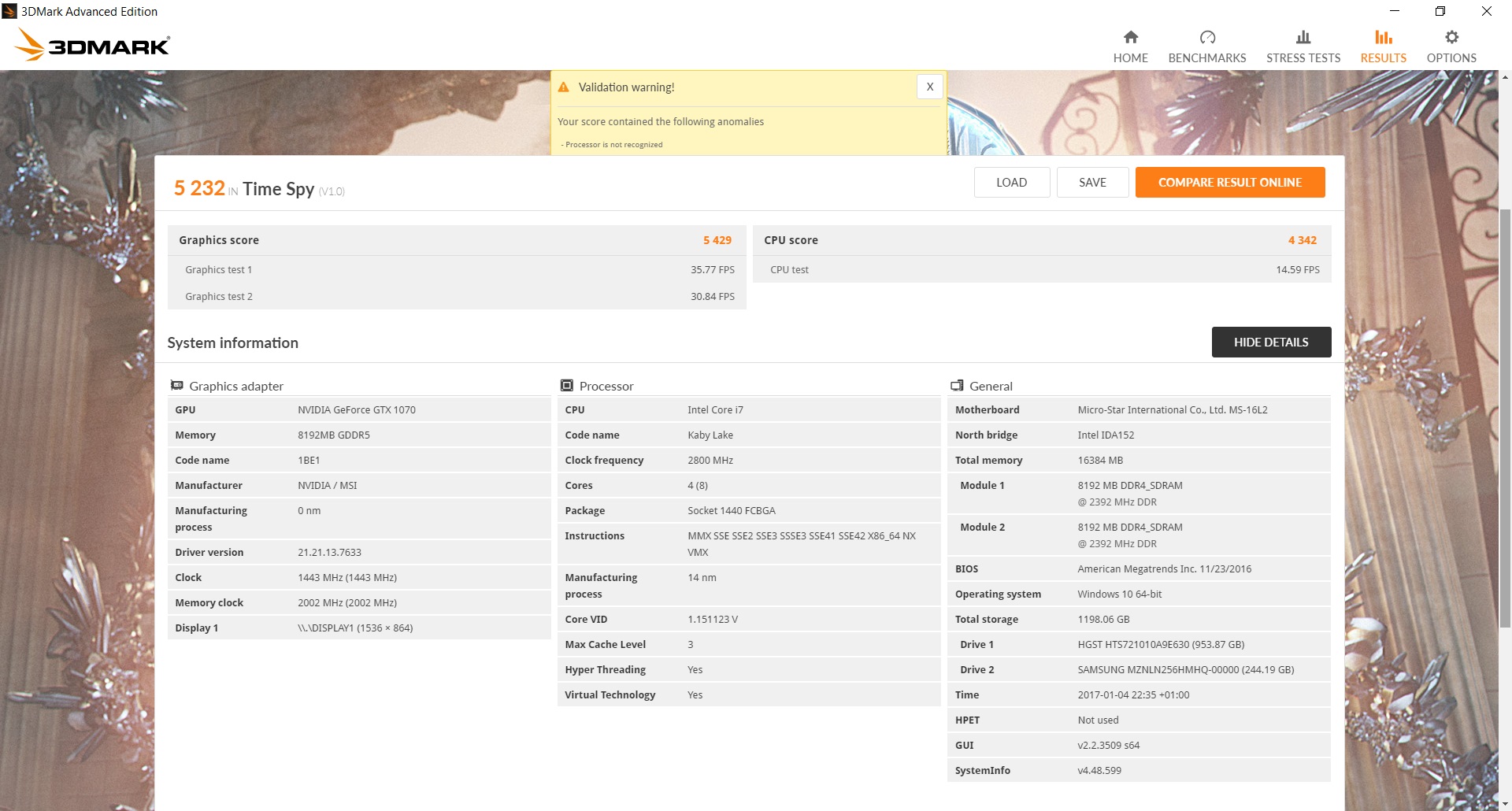Image resolution: width=1512 pixels, height=811 pixels.
Task: Click Memory value 8192MB GDDR5
Action: (x=334, y=435)
